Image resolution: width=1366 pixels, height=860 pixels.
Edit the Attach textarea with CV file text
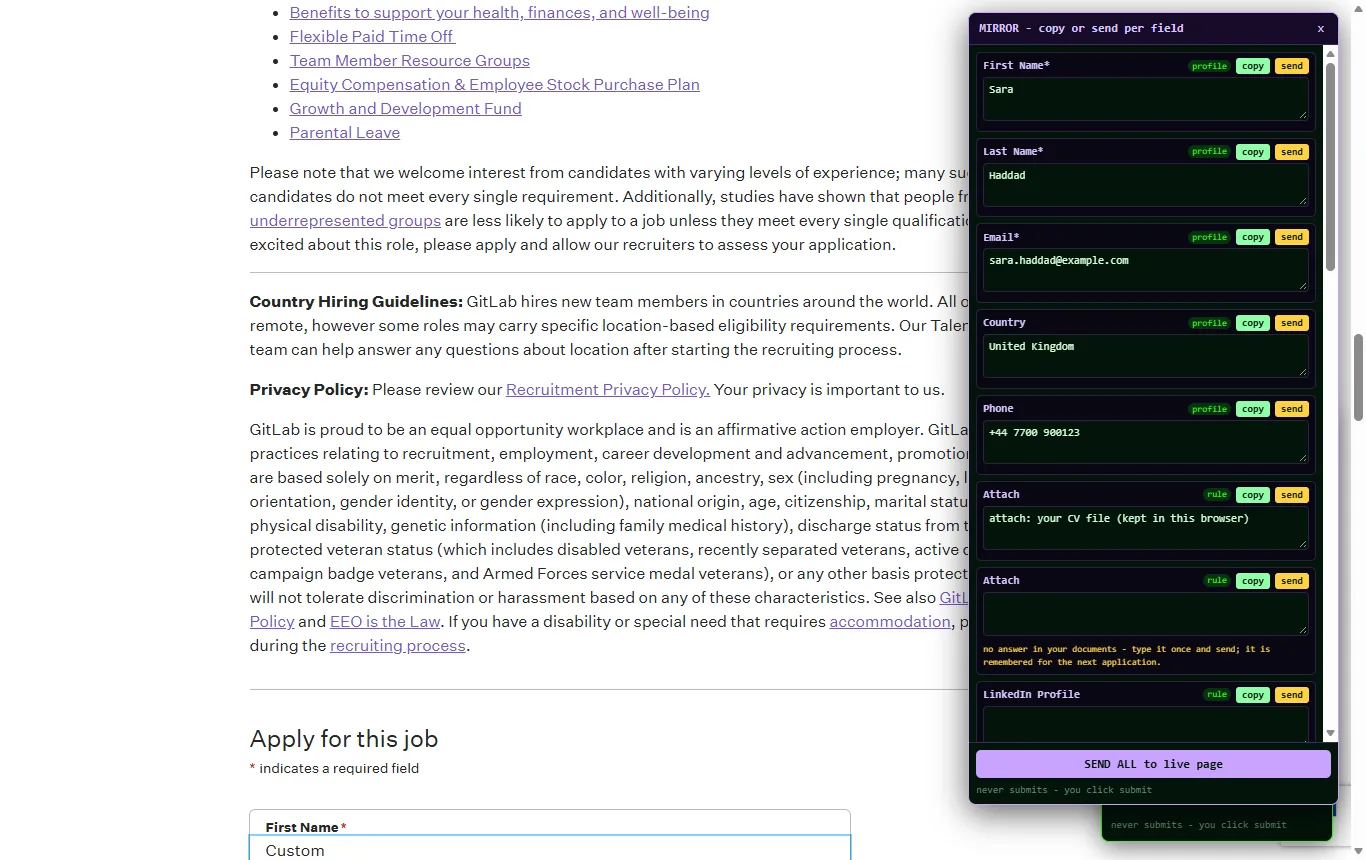pyautogui.click(x=1145, y=528)
